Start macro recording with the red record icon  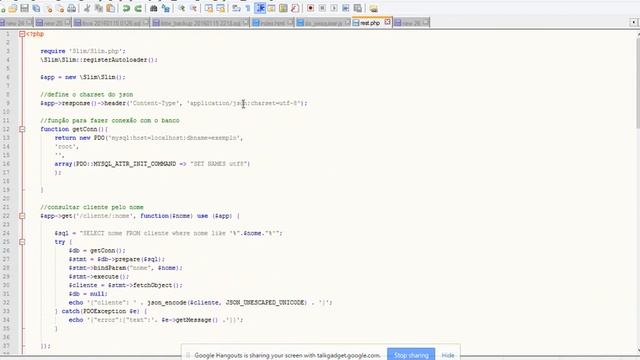click(x=310, y=8)
